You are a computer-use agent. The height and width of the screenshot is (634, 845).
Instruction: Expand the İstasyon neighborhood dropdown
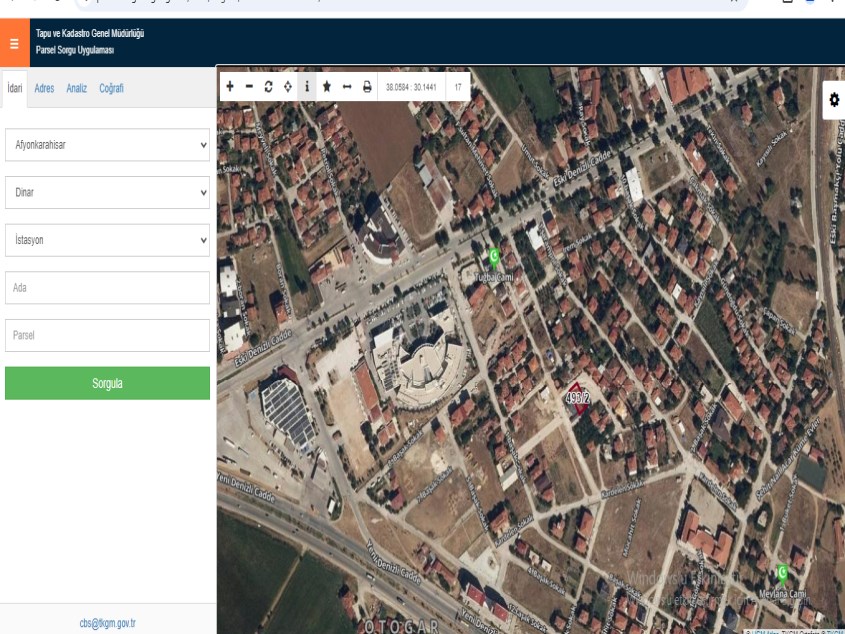click(x=107, y=240)
